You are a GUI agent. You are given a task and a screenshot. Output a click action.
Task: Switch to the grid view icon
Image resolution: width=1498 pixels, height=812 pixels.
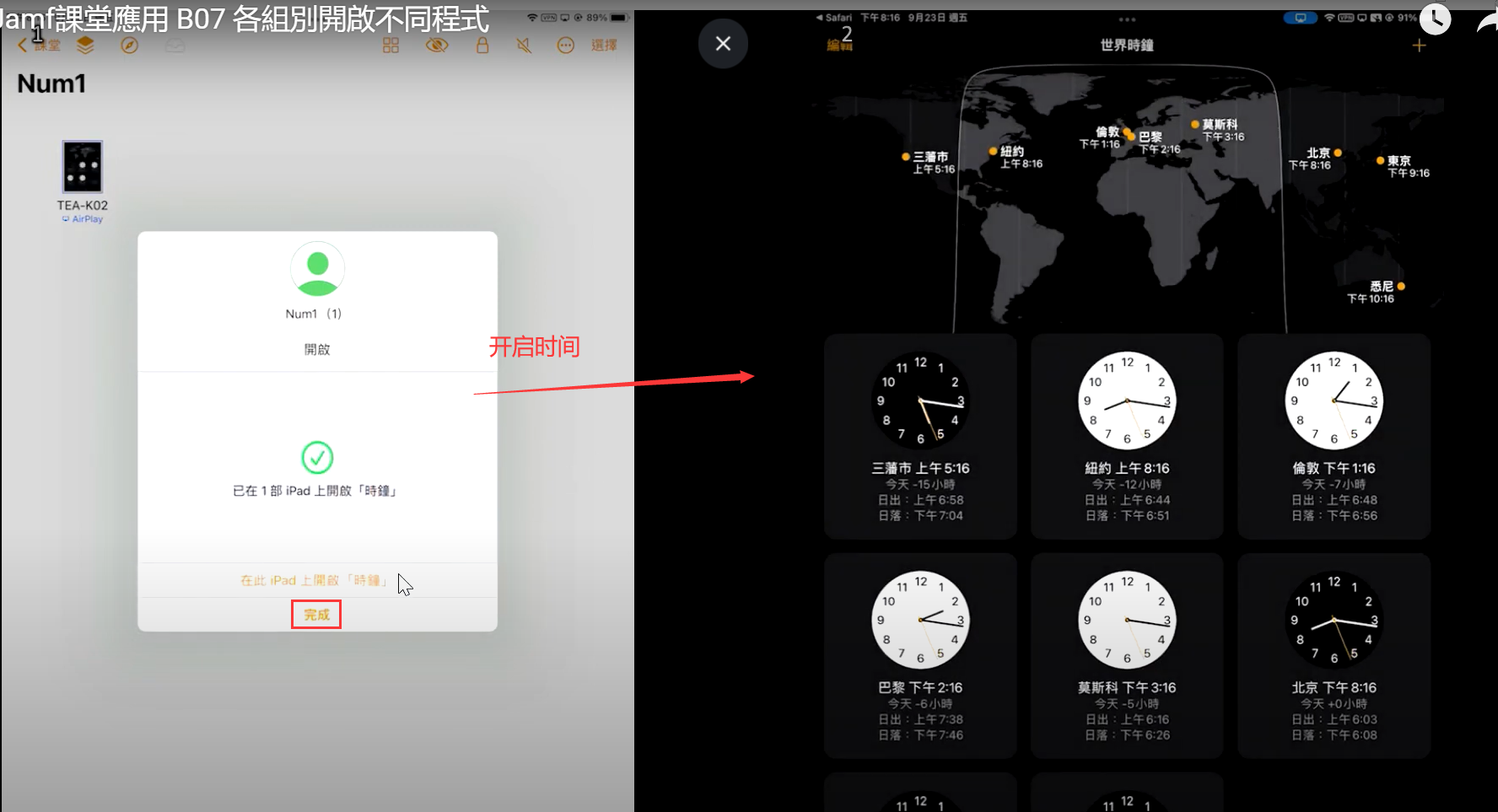coord(391,46)
